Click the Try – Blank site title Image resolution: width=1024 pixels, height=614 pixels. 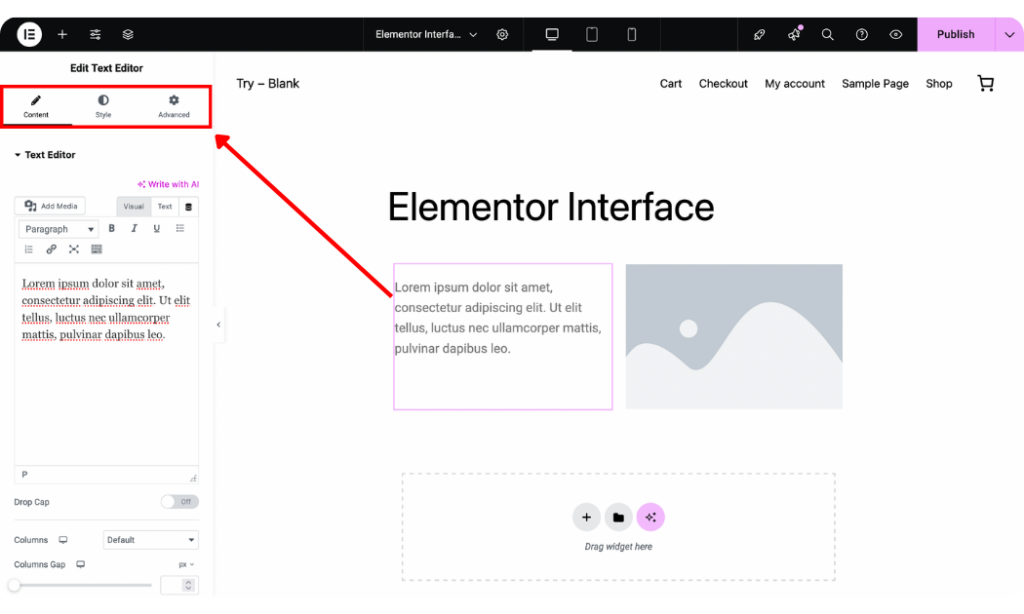tap(268, 84)
